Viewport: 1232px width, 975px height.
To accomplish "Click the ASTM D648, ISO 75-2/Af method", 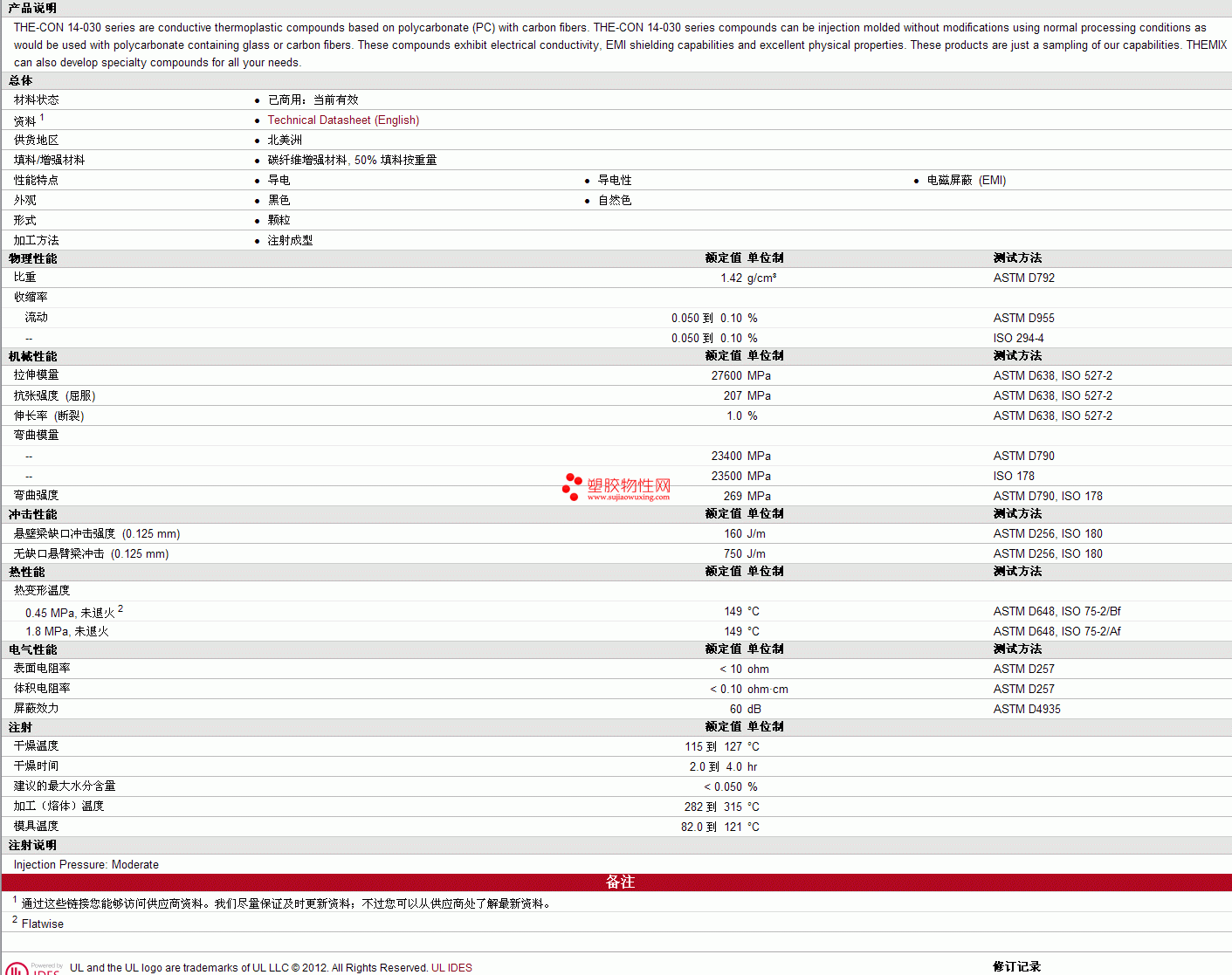I will pos(1057,632).
